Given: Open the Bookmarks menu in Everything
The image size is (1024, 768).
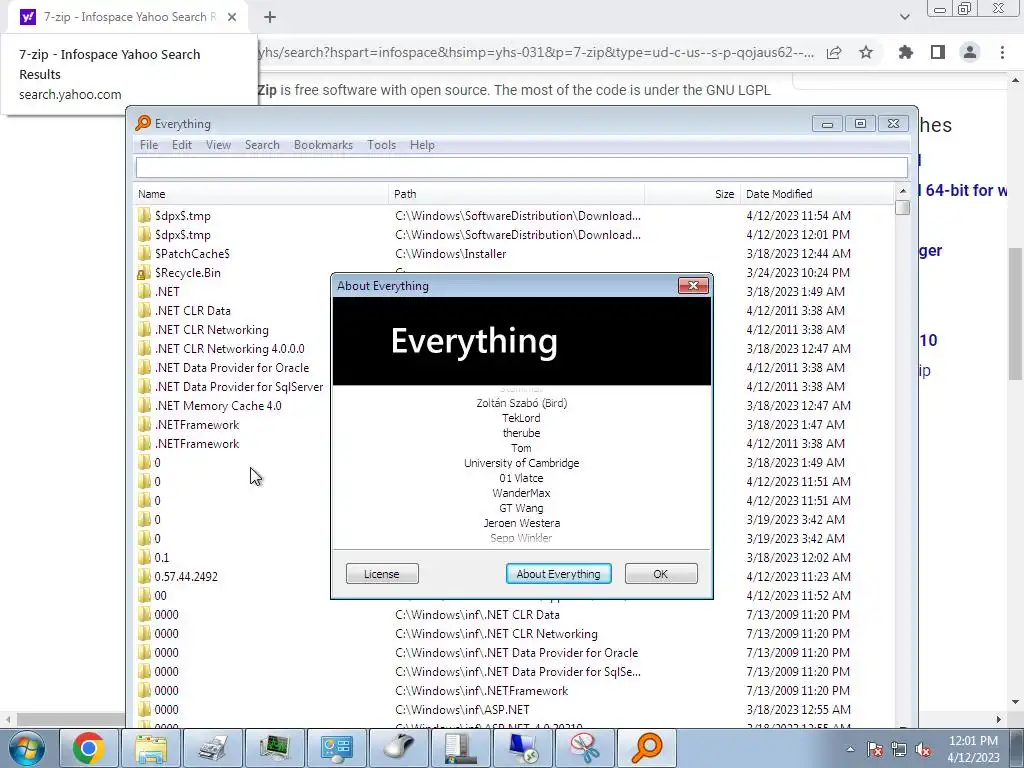Looking at the screenshot, I should [323, 145].
